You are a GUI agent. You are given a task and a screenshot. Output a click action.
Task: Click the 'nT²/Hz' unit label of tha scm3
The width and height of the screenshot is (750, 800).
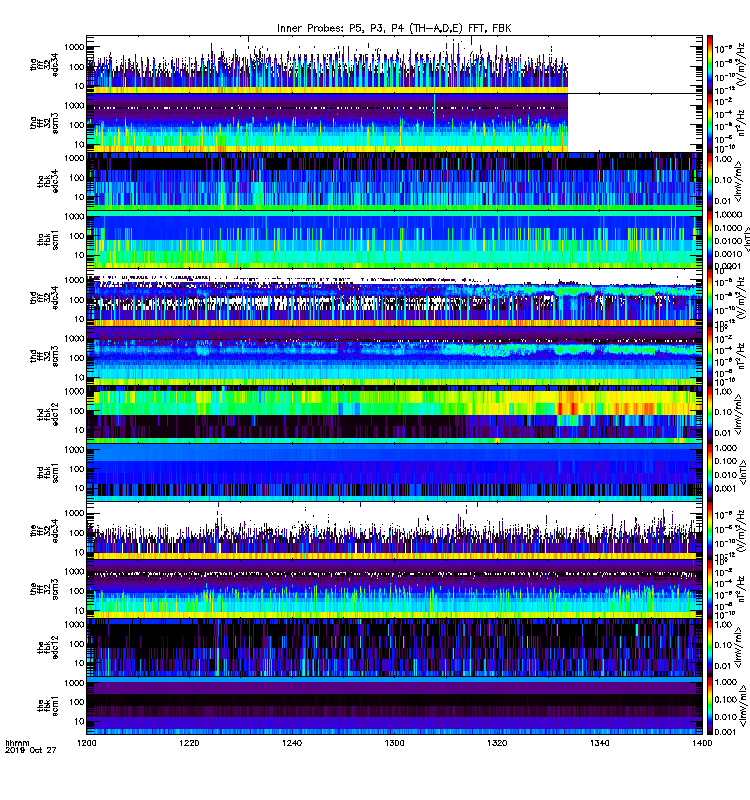click(742, 123)
